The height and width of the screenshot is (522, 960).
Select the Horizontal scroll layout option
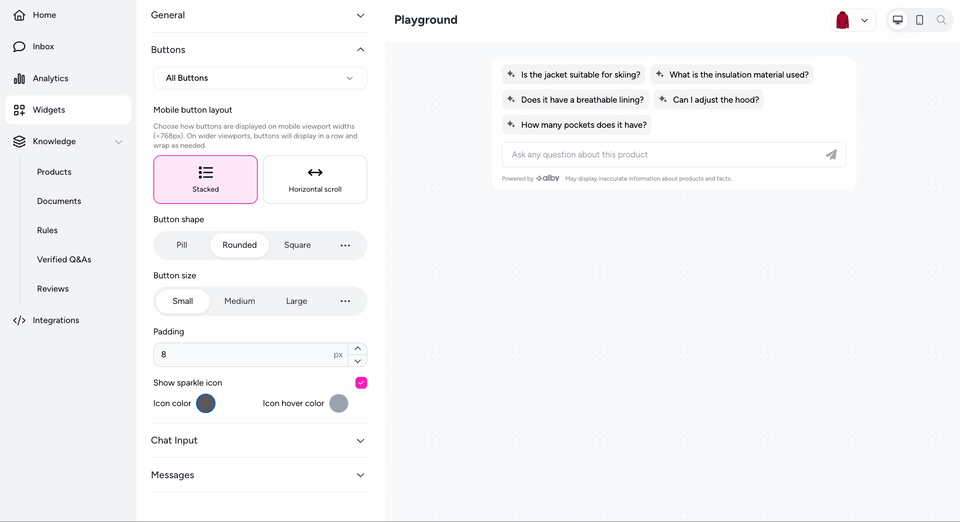click(x=315, y=179)
